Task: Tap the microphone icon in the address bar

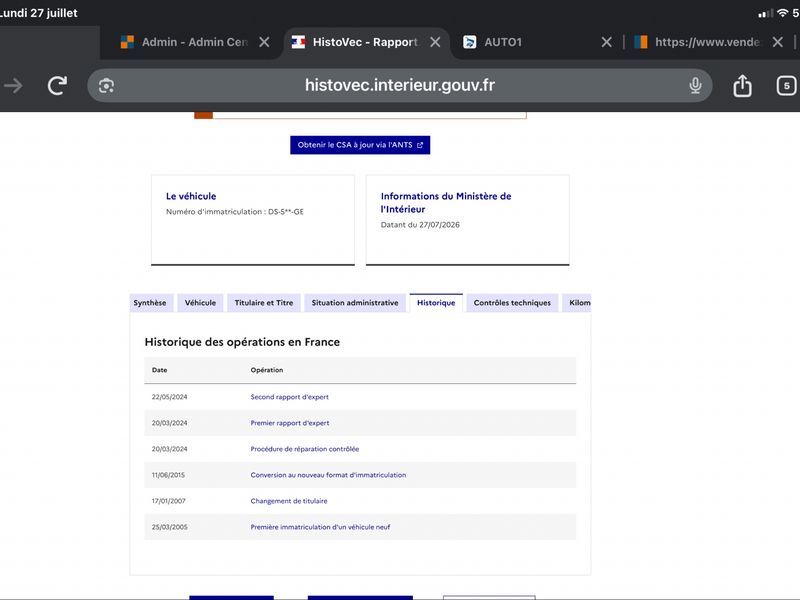Action: tap(695, 85)
